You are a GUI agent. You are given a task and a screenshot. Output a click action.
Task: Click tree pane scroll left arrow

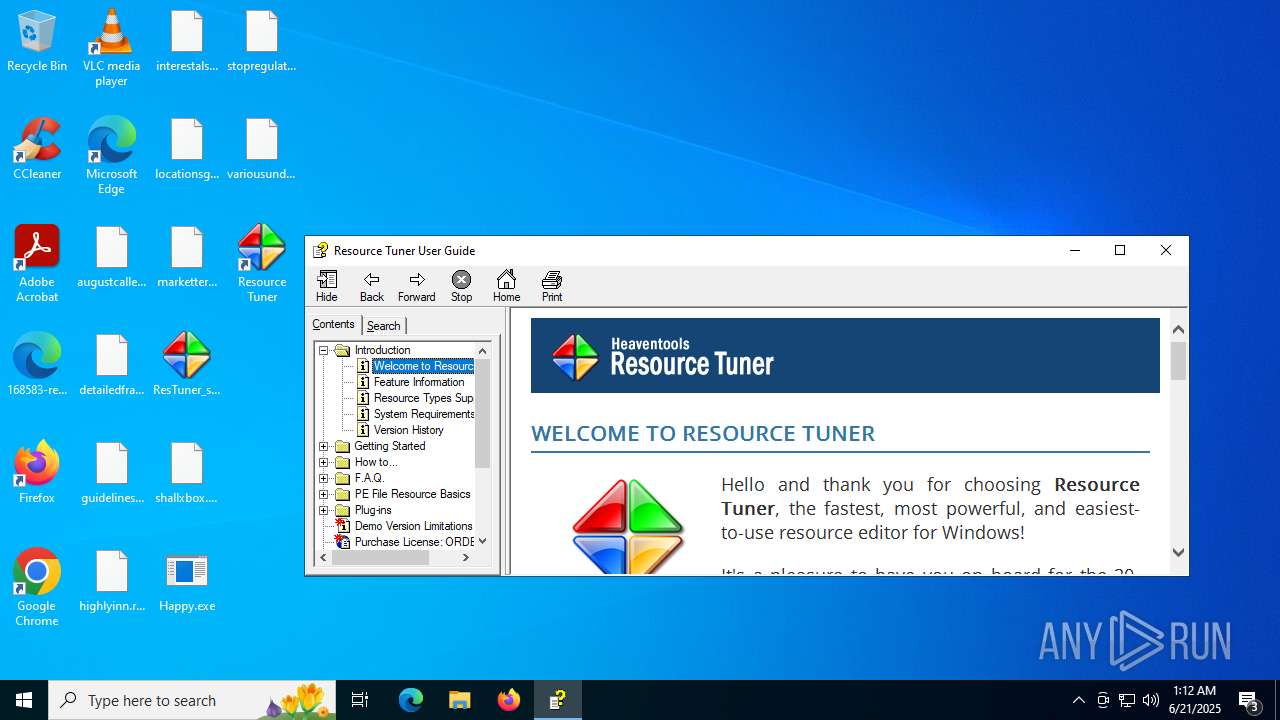tap(323, 557)
